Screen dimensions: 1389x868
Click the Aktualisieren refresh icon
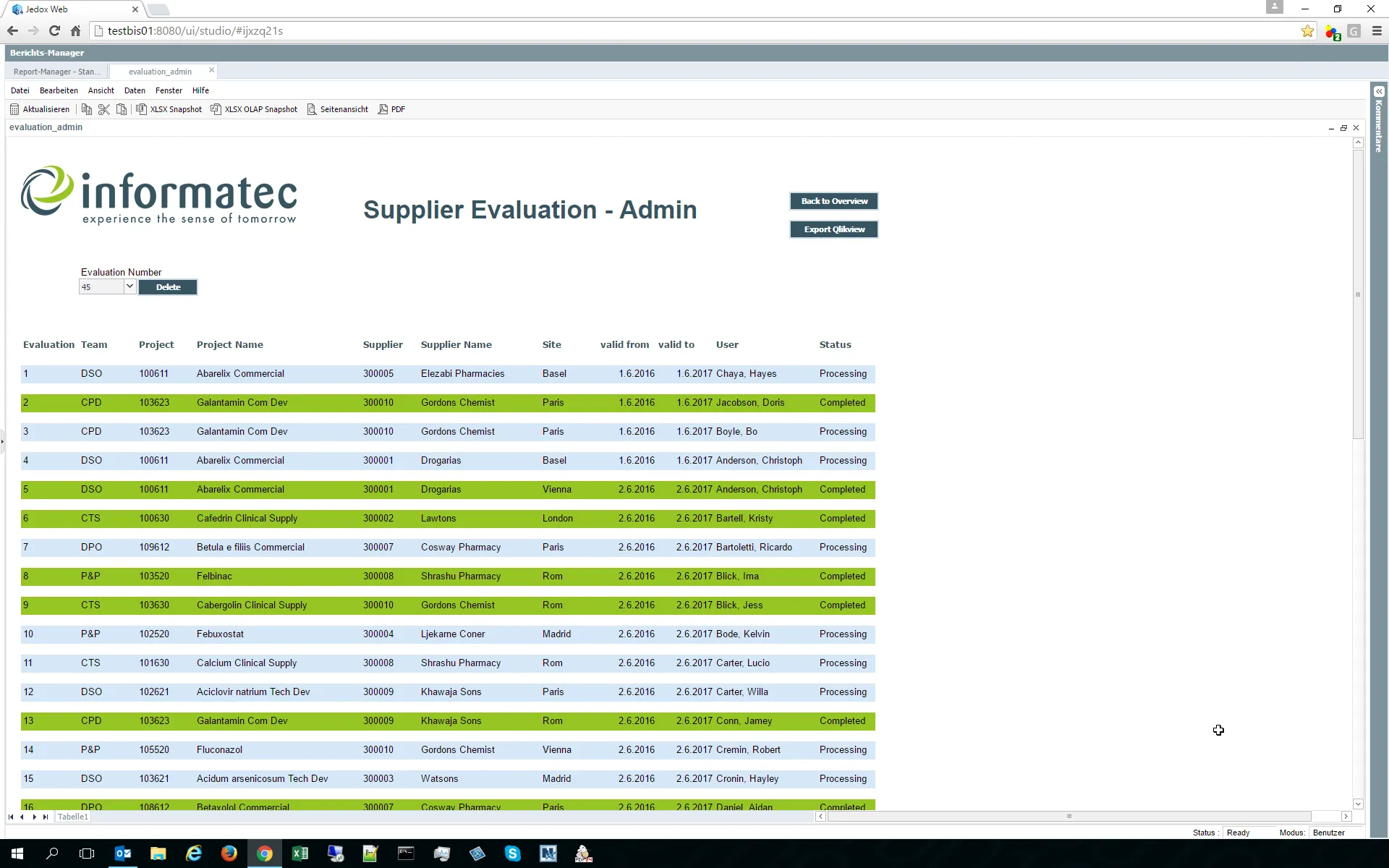coord(14,109)
